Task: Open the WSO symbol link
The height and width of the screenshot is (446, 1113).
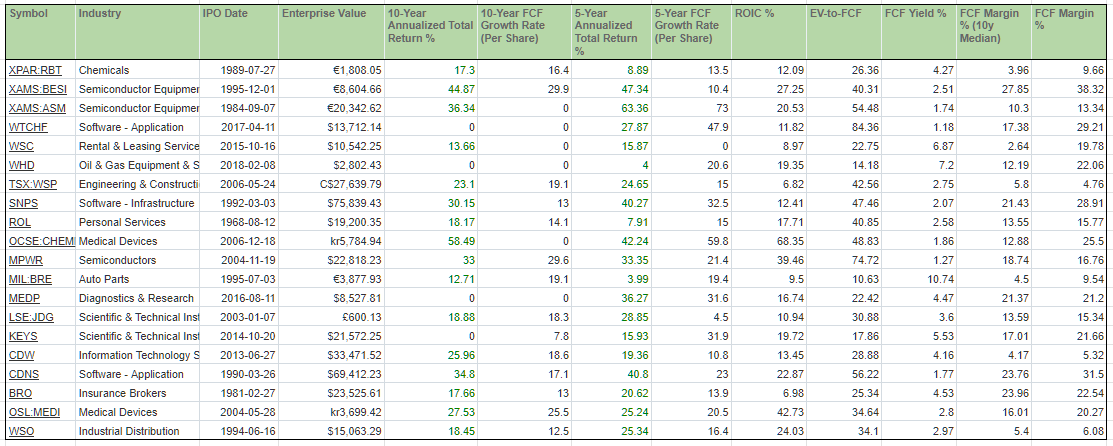Action: (x=21, y=431)
